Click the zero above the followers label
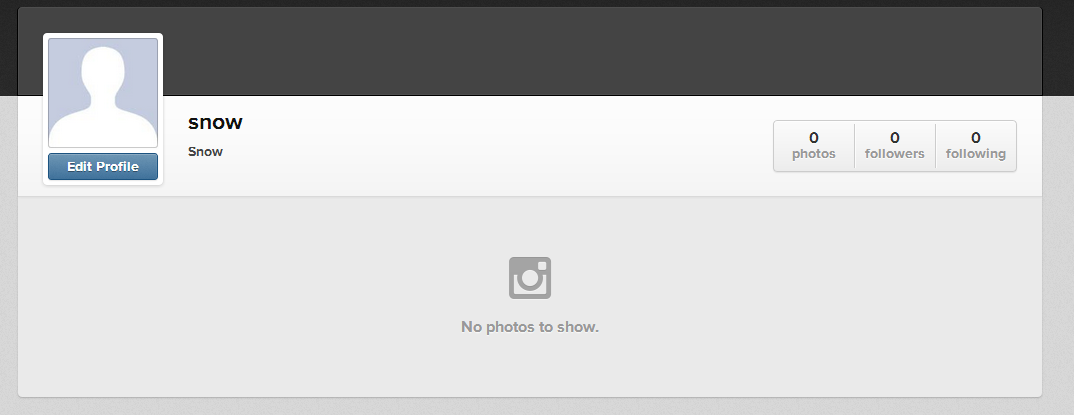 pos(895,138)
